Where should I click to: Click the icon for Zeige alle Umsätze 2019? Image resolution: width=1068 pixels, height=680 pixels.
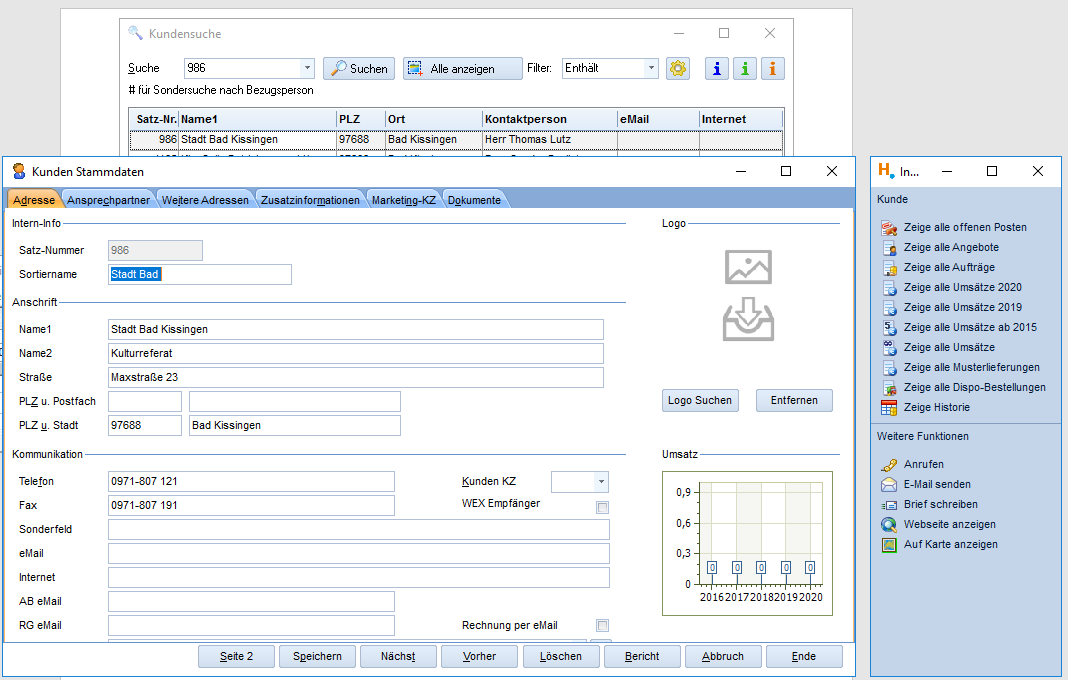[889, 307]
